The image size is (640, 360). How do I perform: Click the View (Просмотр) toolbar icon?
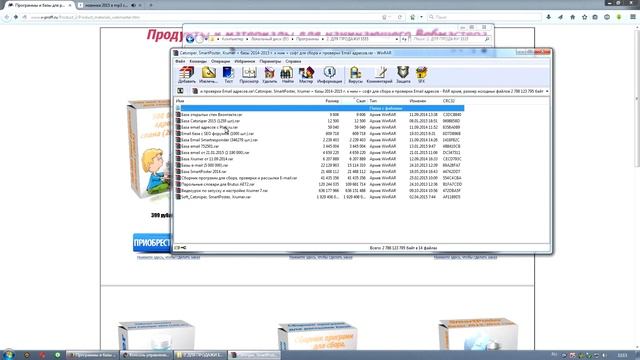pyautogui.click(x=249, y=75)
